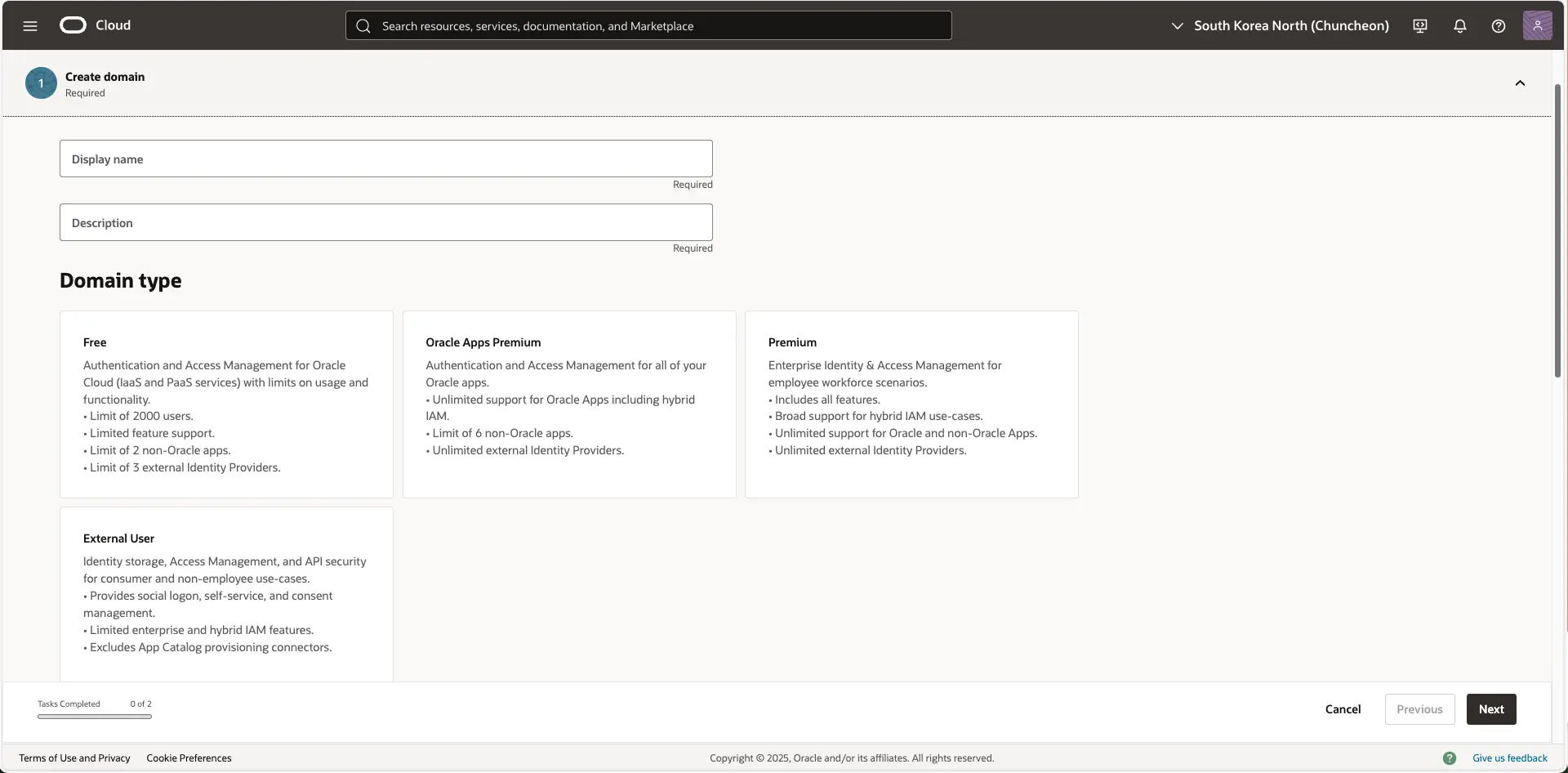The image size is (1568, 773).
Task: Click into the Display name field
Action: click(386, 159)
